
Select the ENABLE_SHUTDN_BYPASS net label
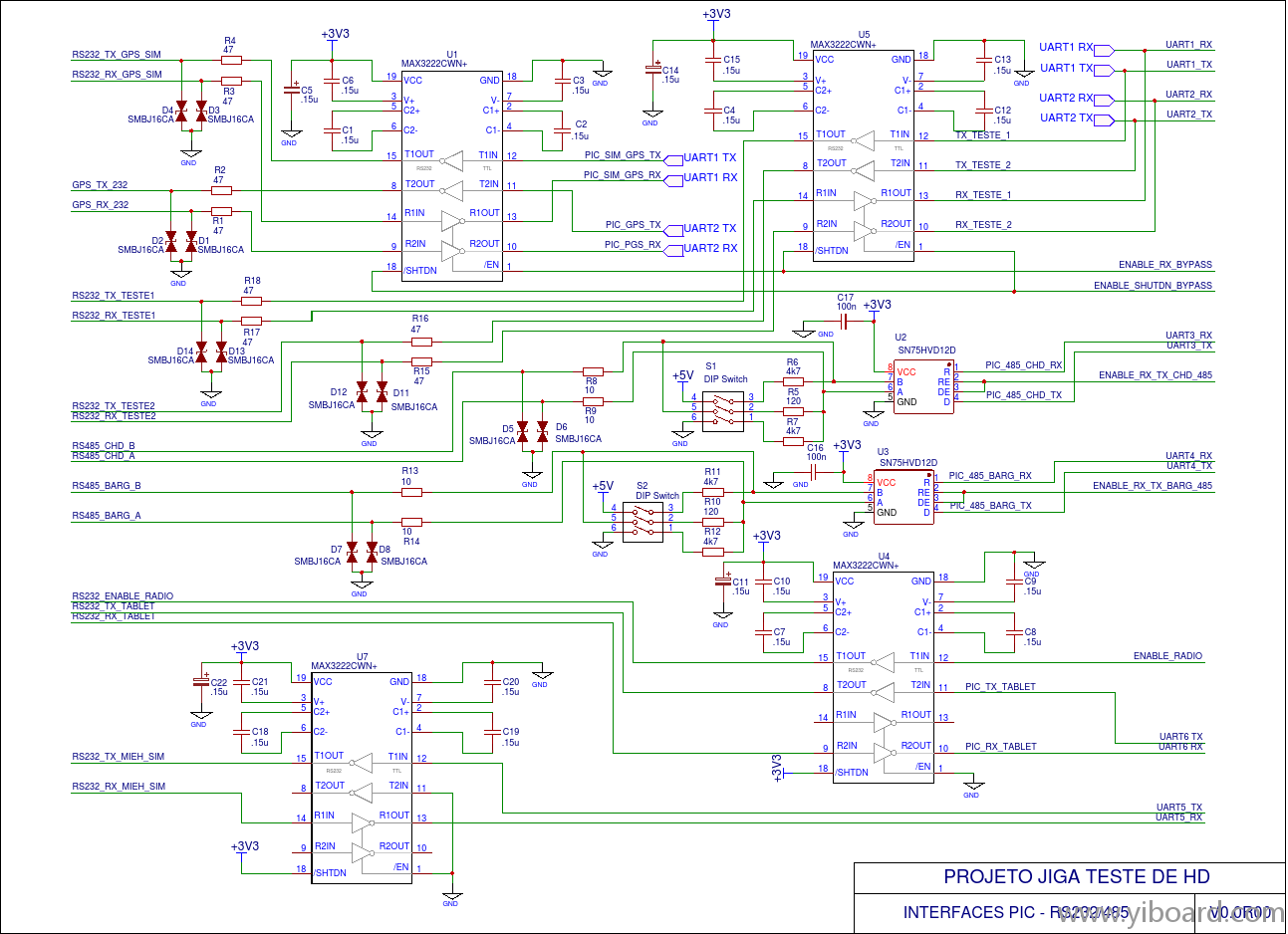[x=1153, y=286]
